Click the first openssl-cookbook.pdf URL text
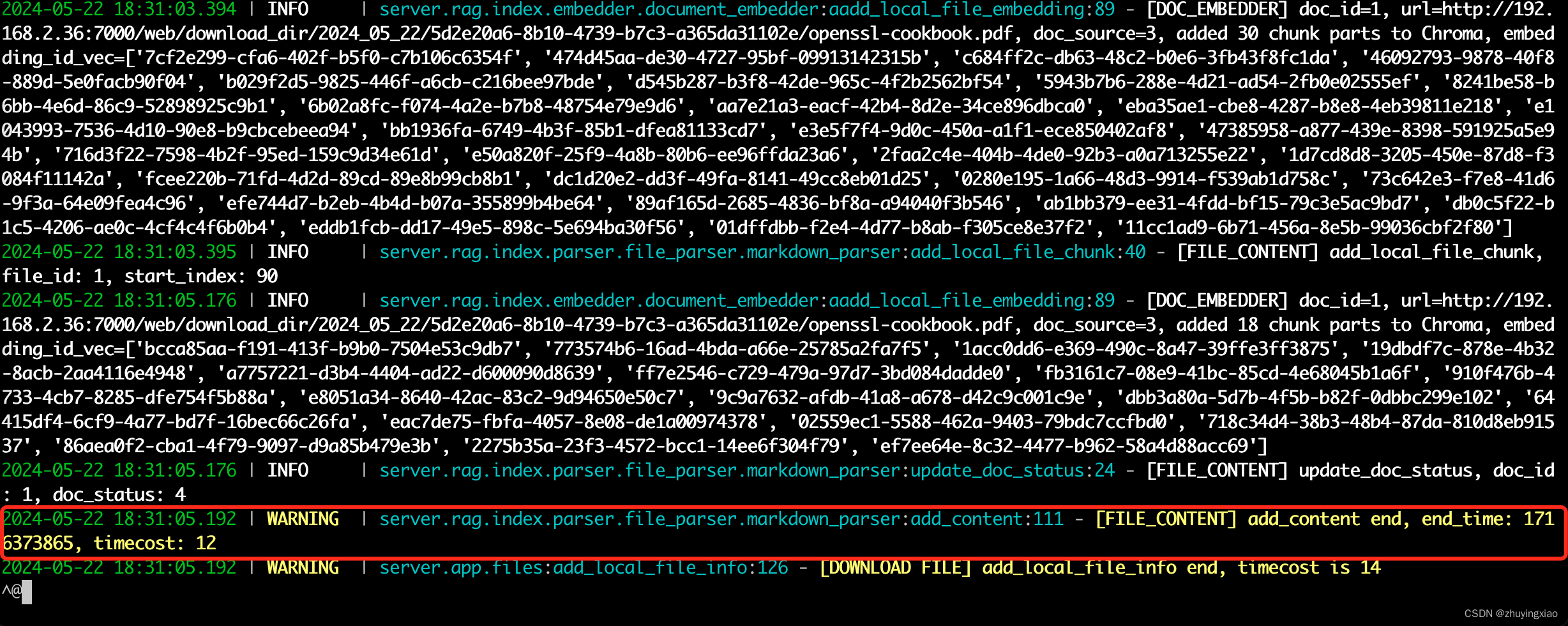Image resolution: width=1568 pixels, height=626 pixels. pos(910,33)
